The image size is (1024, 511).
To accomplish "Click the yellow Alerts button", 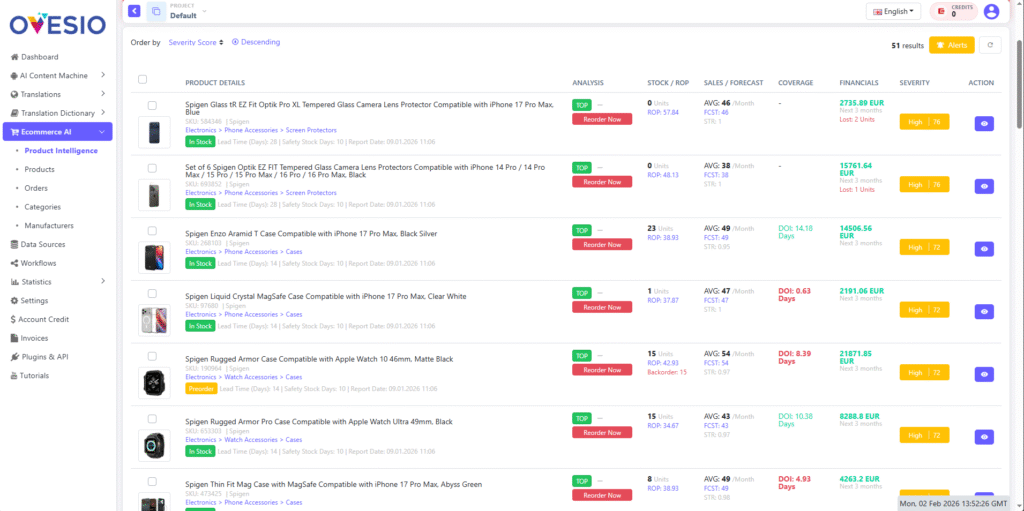I will (951, 45).
